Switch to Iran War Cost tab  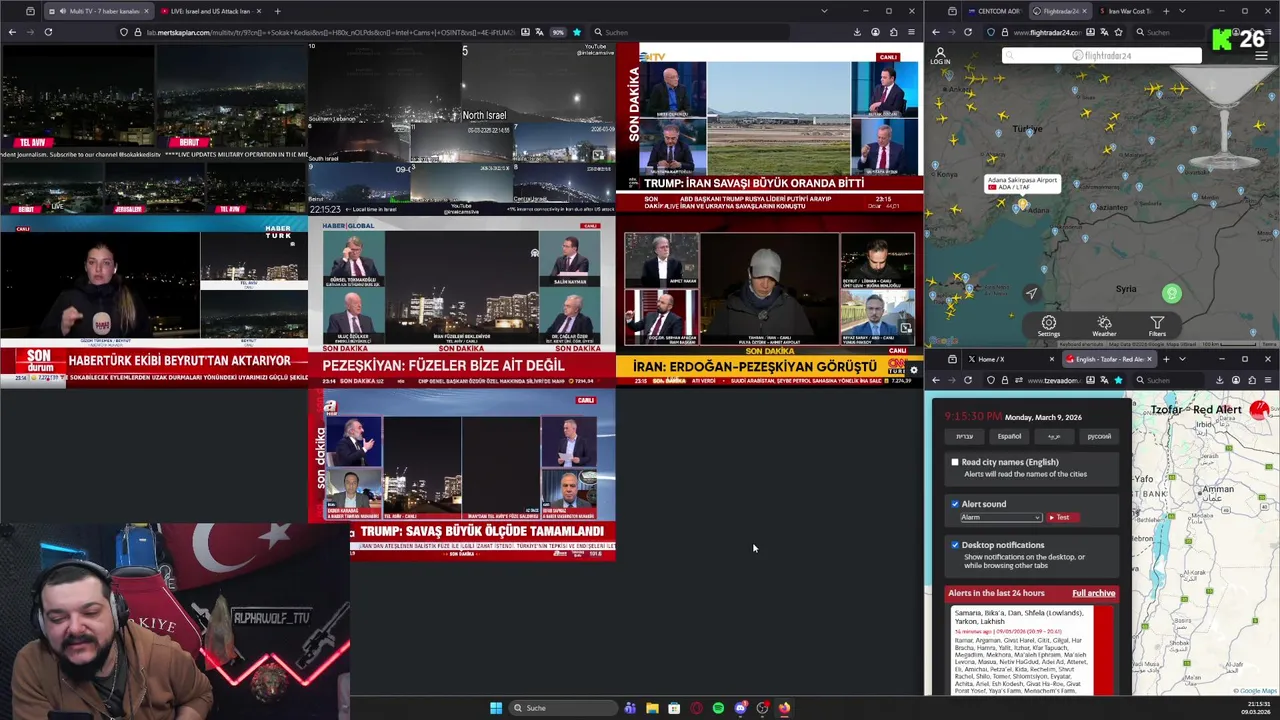click(x=1130, y=11)
